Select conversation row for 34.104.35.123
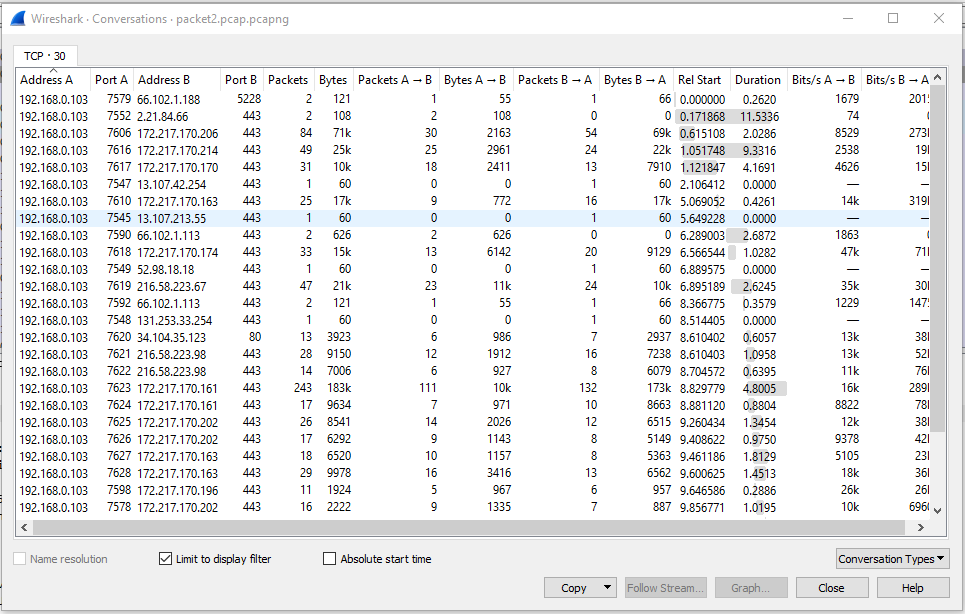This screenshot has height=614, width=965. (171, 337)
